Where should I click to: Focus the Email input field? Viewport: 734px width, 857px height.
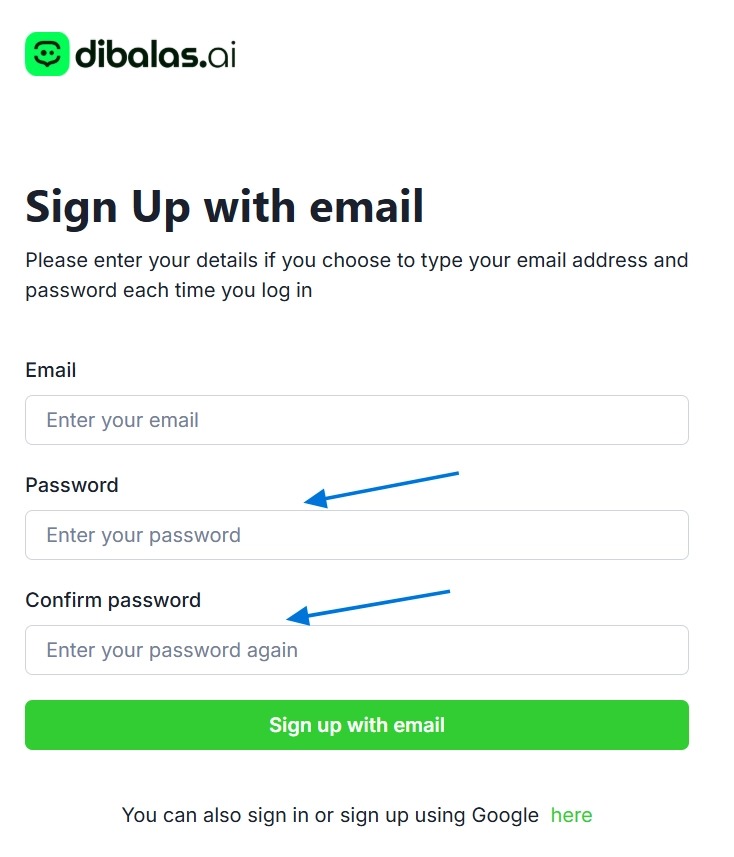pos(356,420)
